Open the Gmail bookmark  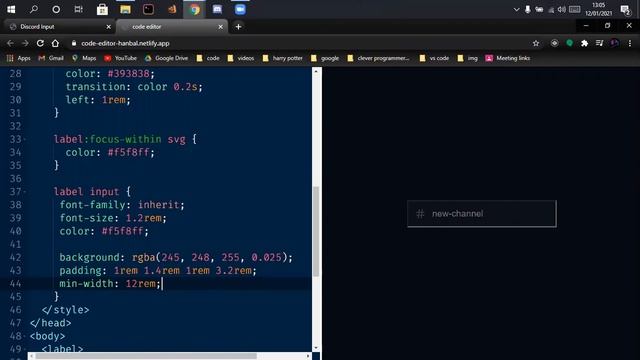point(51,58)
